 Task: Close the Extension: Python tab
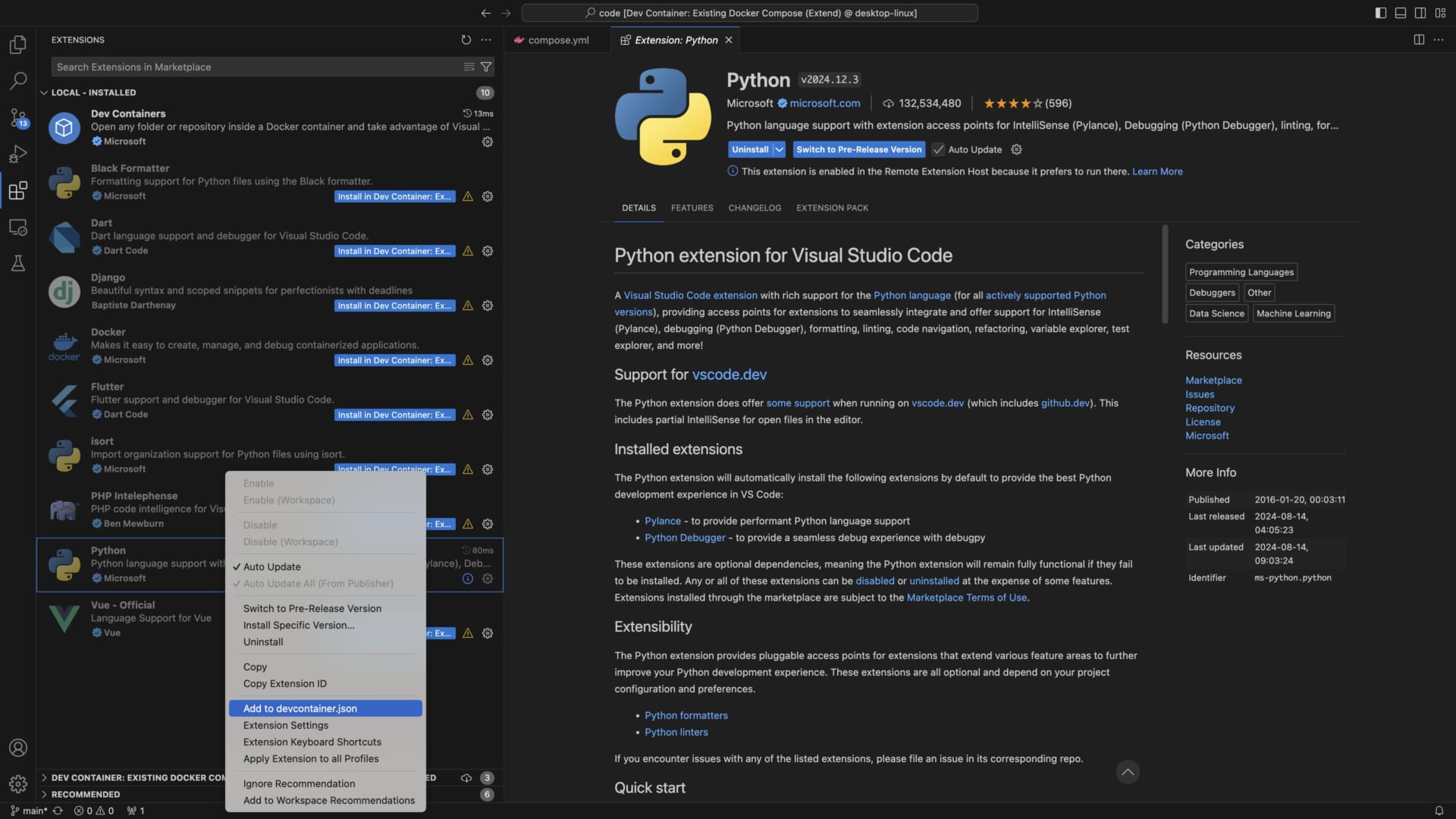coord(729,40)
